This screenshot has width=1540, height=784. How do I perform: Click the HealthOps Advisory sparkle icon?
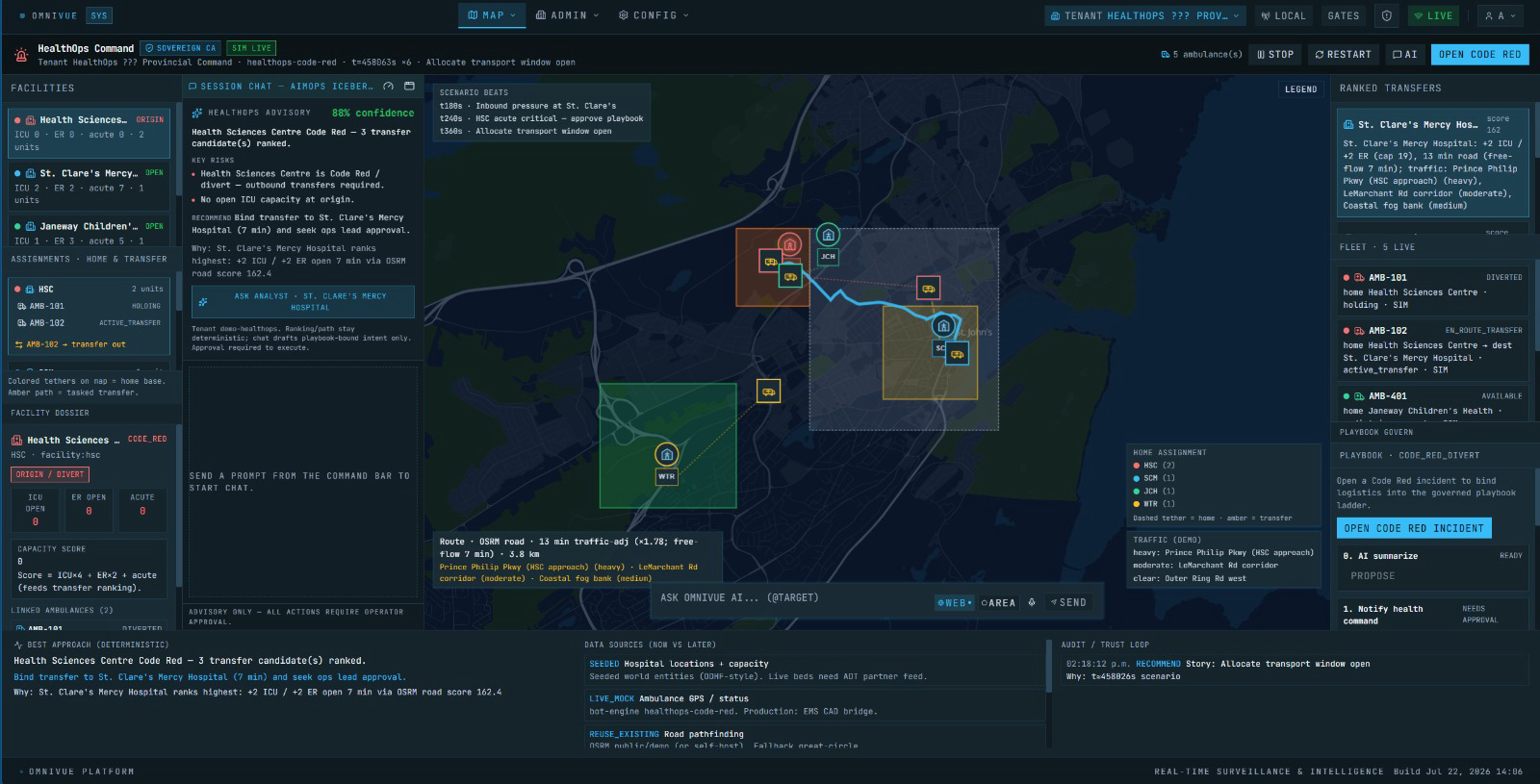point(197,113)
